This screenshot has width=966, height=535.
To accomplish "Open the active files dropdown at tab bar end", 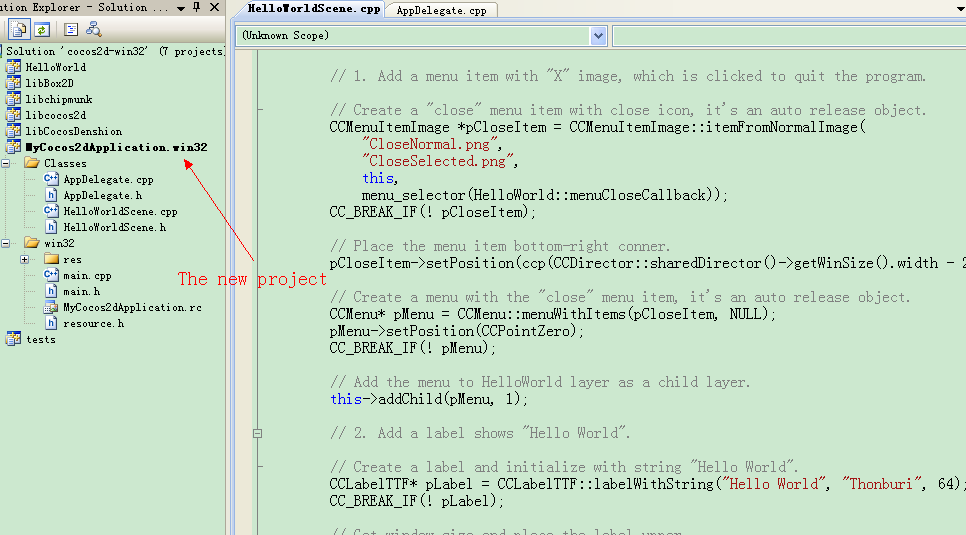I will coord(960,9).
